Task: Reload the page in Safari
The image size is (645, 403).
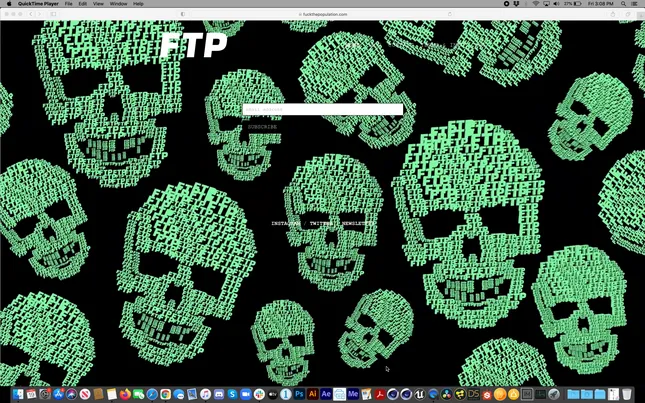Action: [449, 14]
